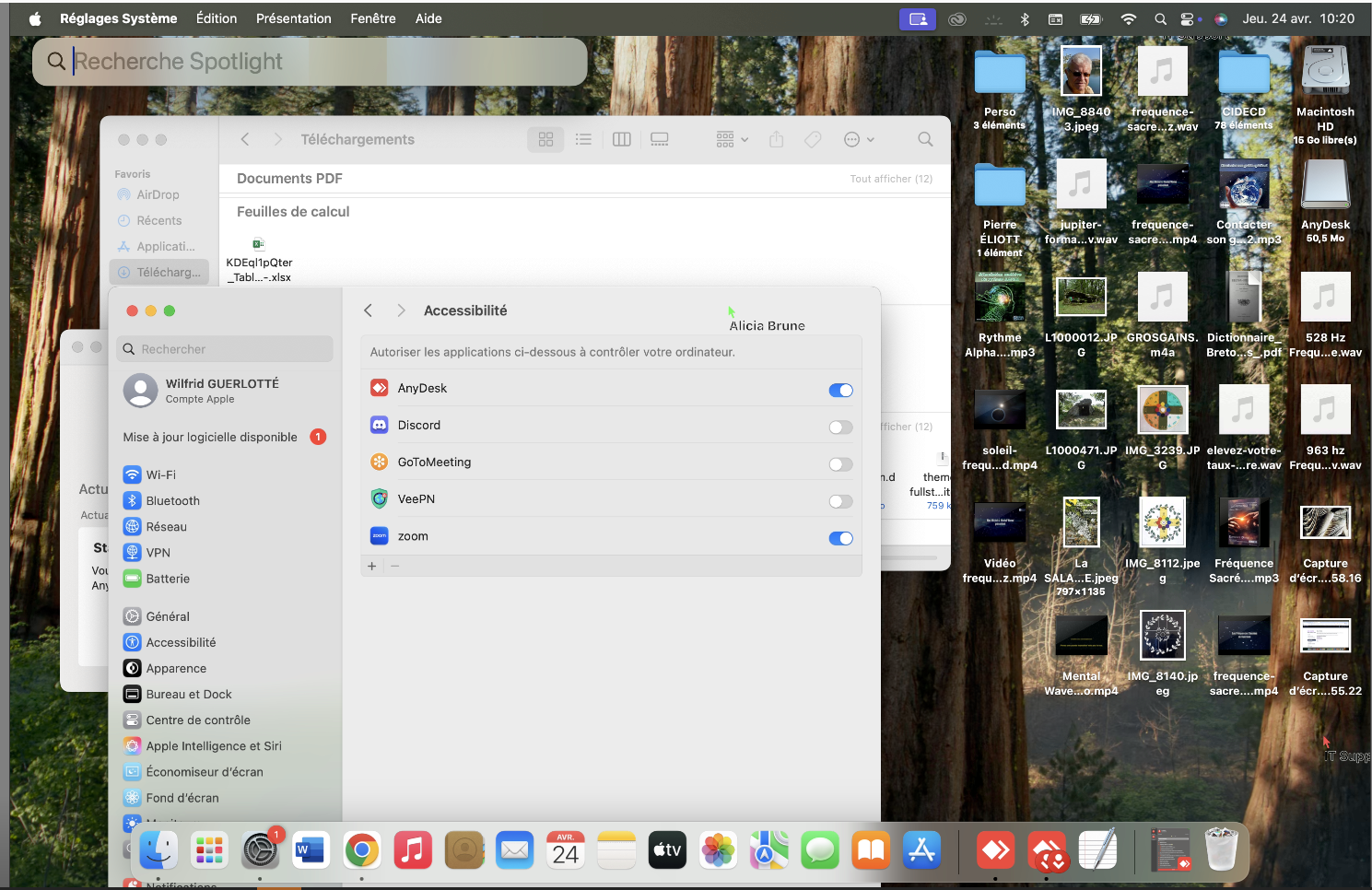Open the App Store from the Dock
Screen dimensions: 1372x890
click(921, 850)
